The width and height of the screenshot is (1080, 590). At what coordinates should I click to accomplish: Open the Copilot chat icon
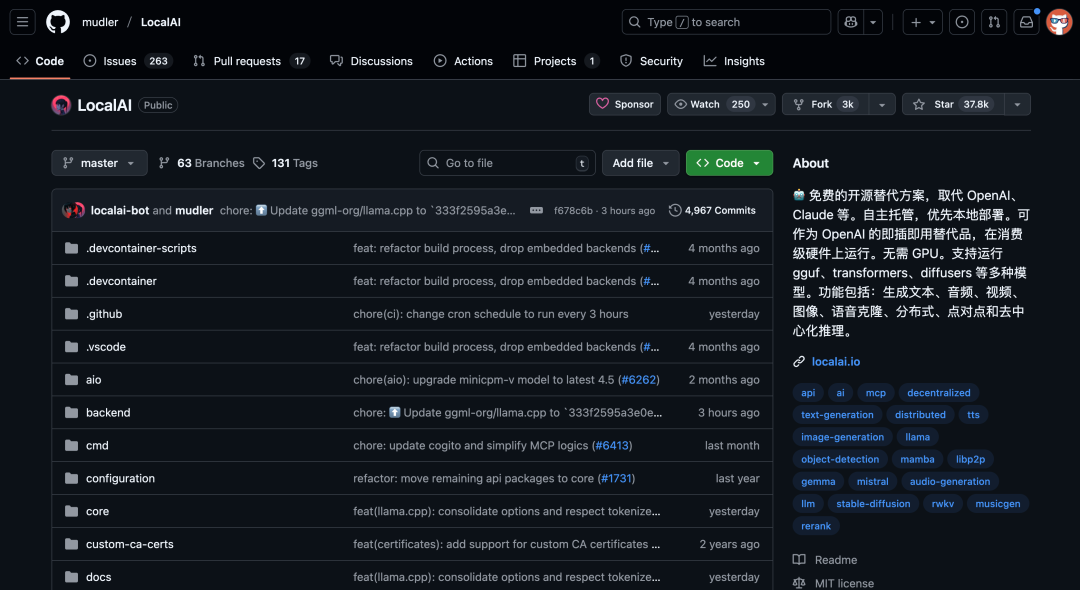point(850,22)
